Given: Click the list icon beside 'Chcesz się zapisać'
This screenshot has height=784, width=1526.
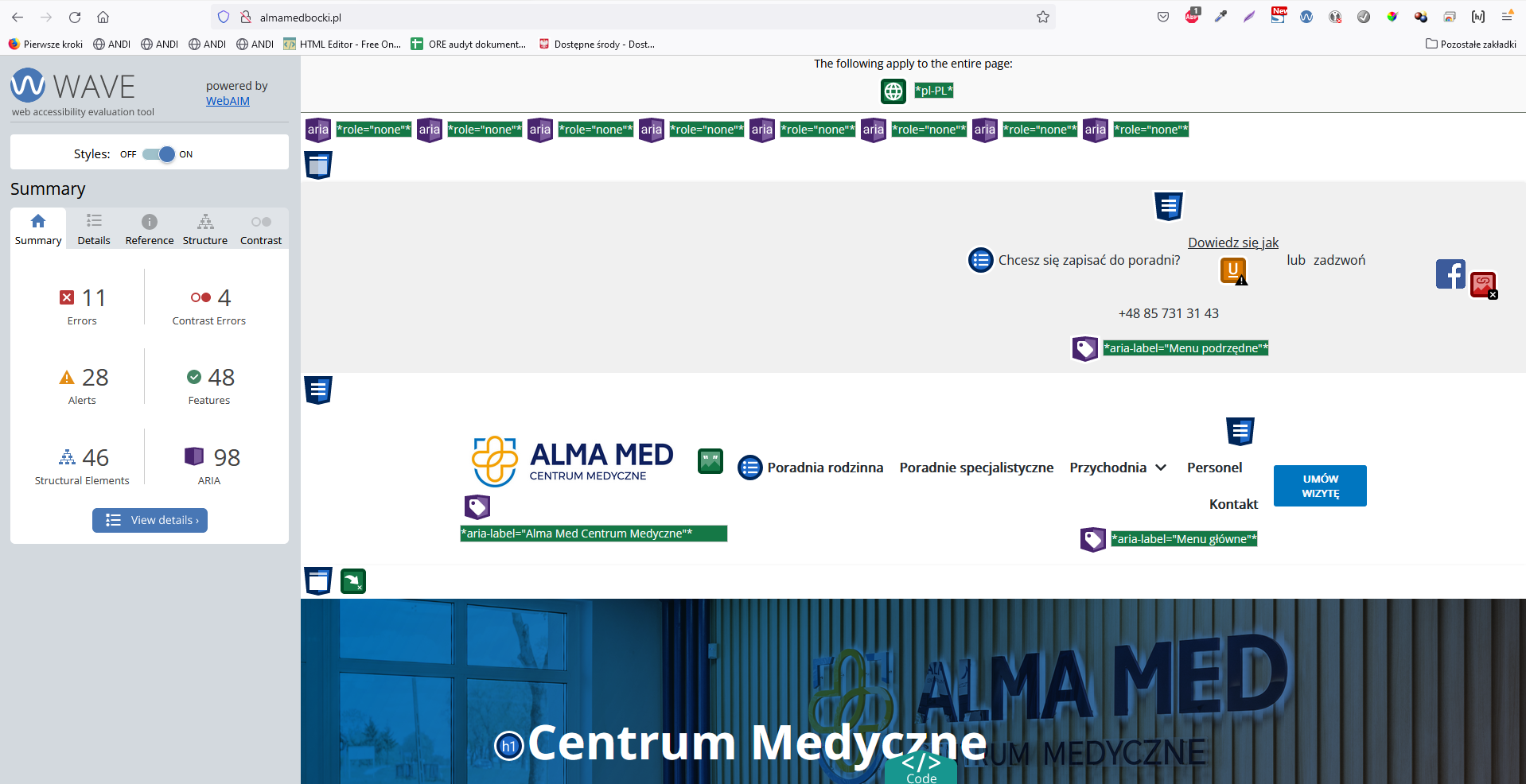Looking at the screenshot, I should coord(981,260).
